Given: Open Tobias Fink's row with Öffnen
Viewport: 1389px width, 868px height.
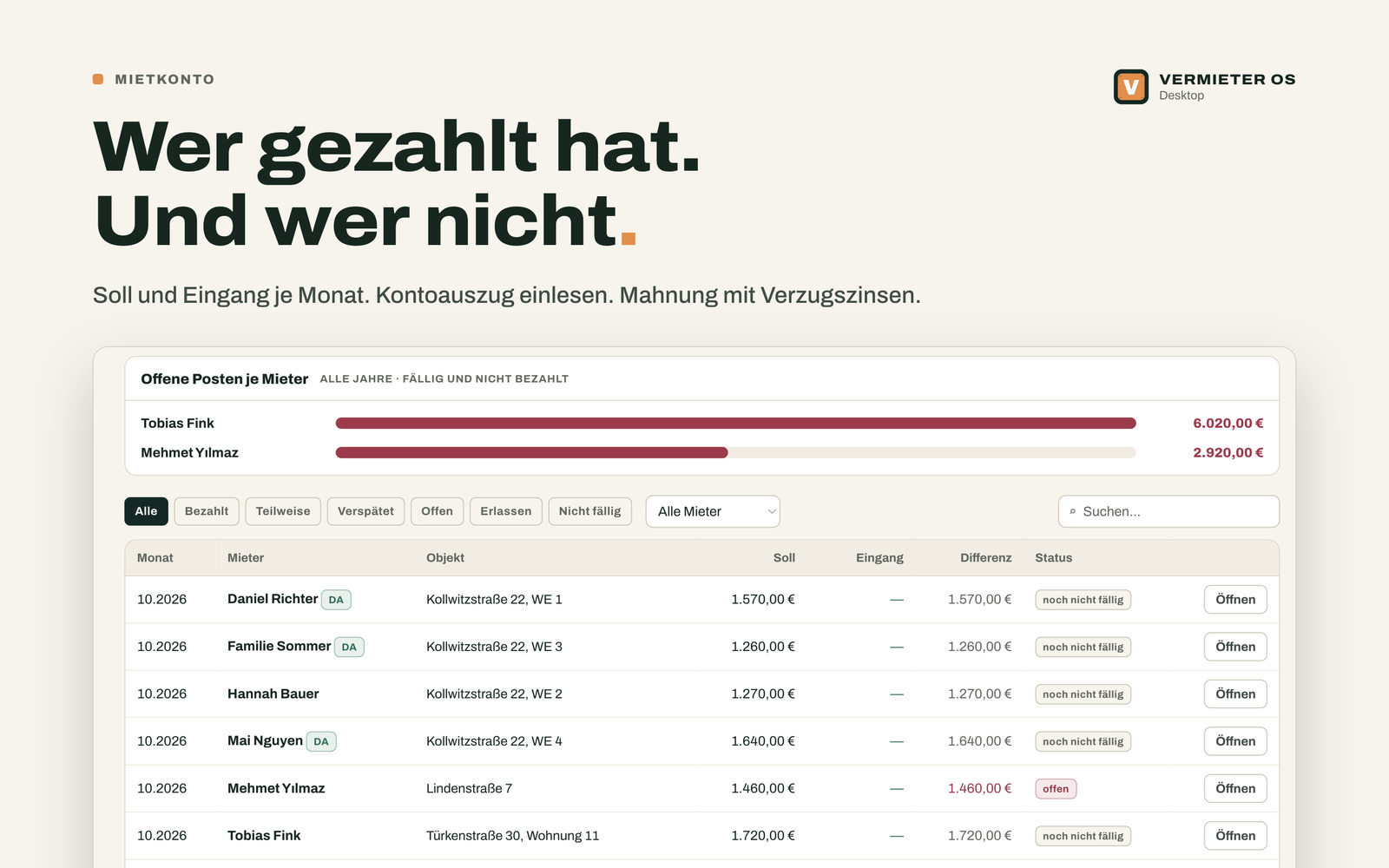Looking at the screenshot, I should point(1235,836).
